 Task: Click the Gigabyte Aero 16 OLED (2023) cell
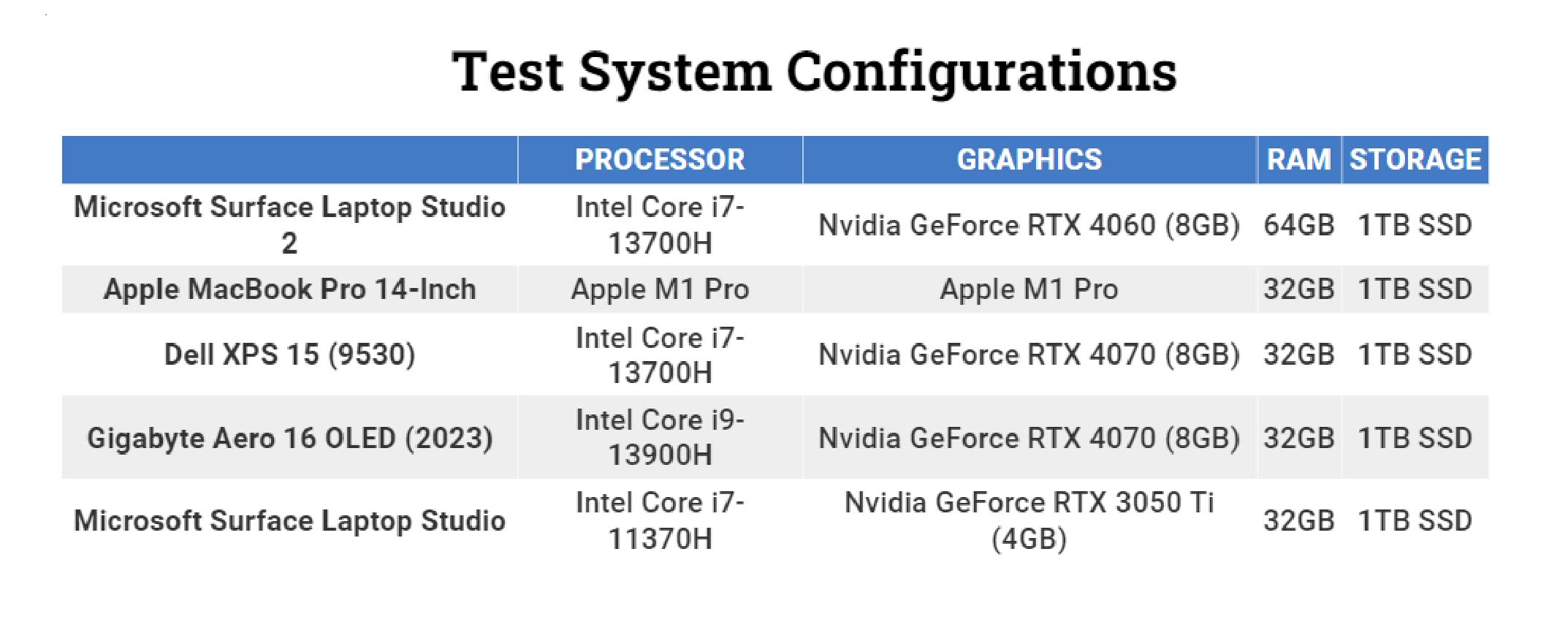(x=289, y=438)
